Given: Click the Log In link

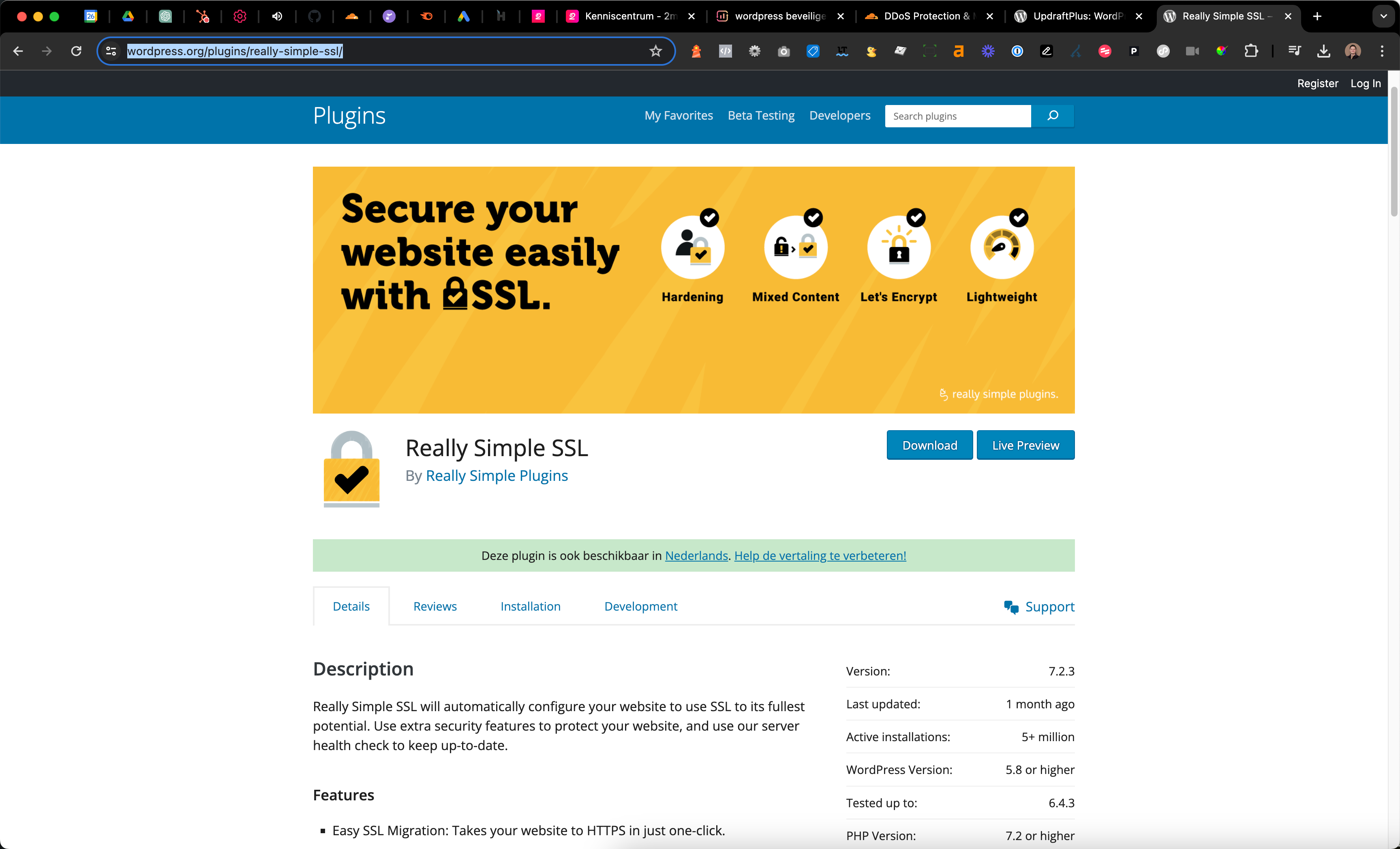Looking at the screenshot, I should tap(1365, 84).
